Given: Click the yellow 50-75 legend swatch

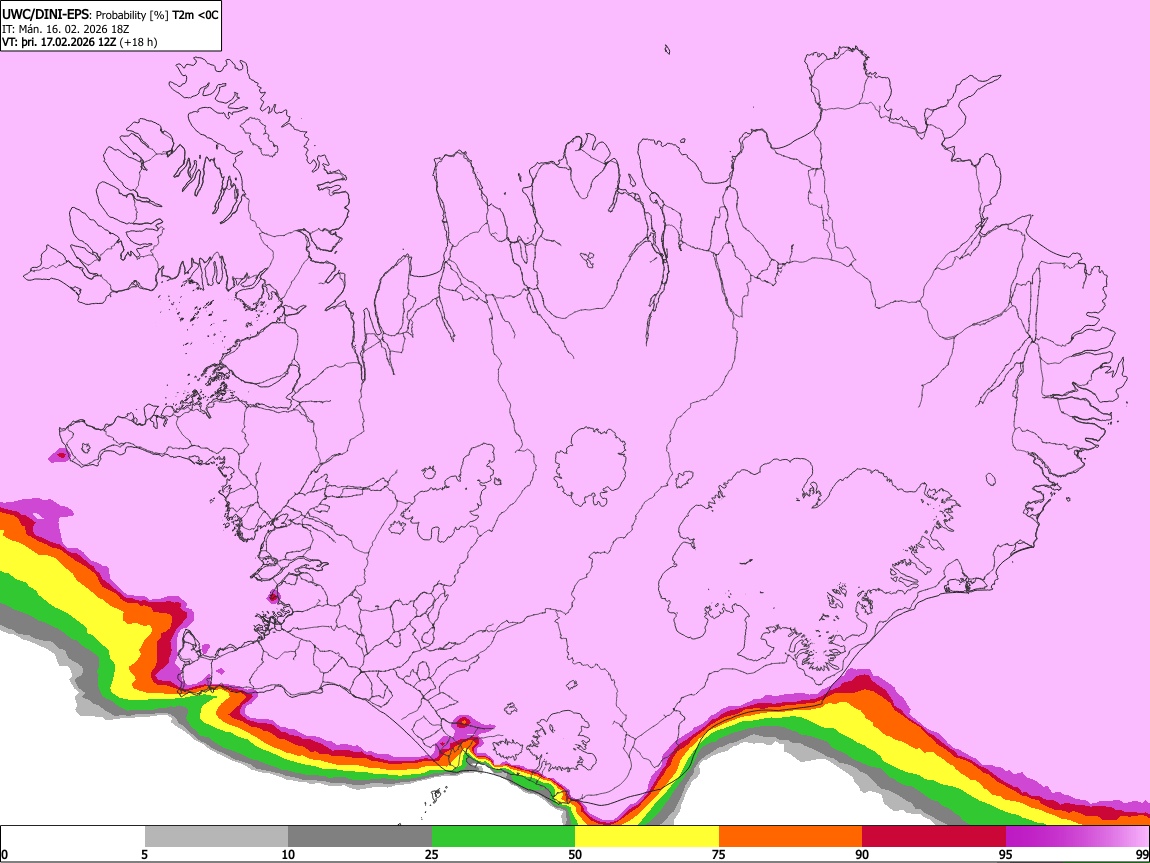Looking at the screenshot, I should [647, 837].
